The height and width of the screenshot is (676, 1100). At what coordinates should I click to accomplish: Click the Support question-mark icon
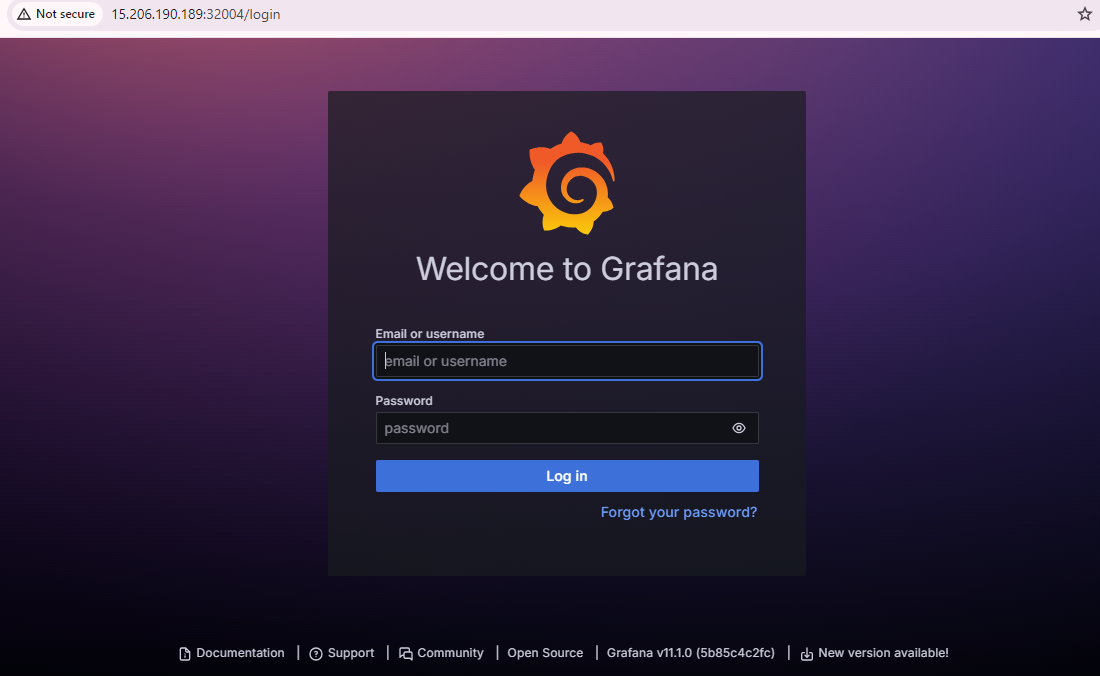[x=316, y=654]
